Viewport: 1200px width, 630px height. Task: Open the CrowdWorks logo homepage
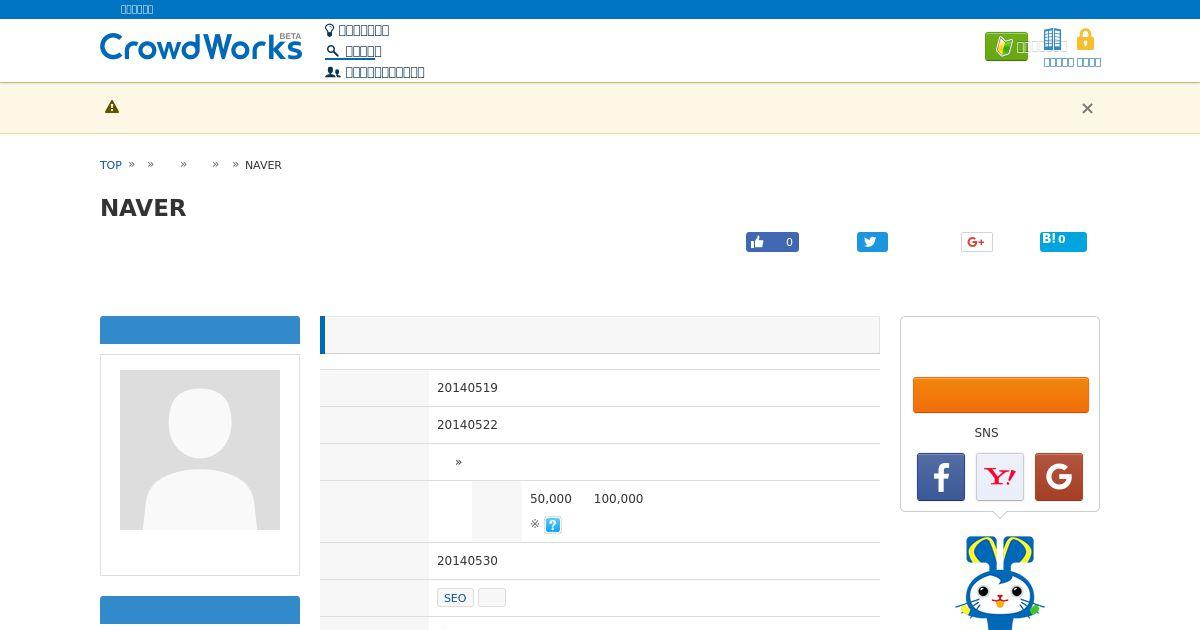(x=200, y=46)
